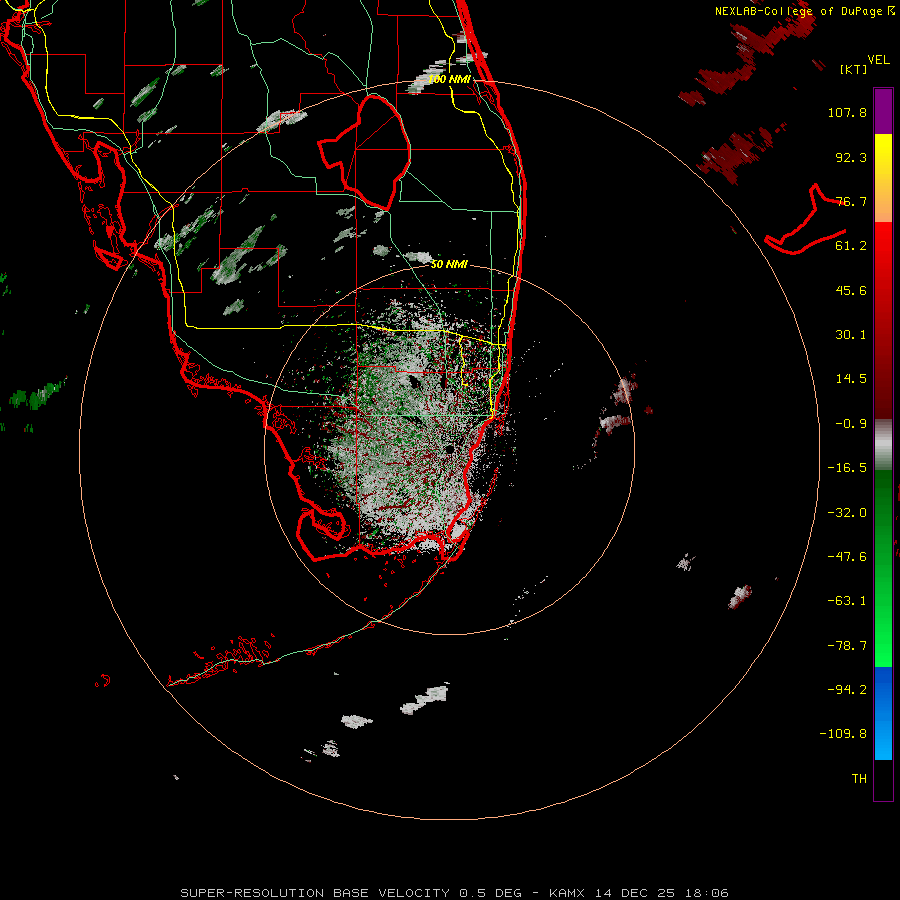
Task: Click the [KT] units label
Action: tap(854, 69)
